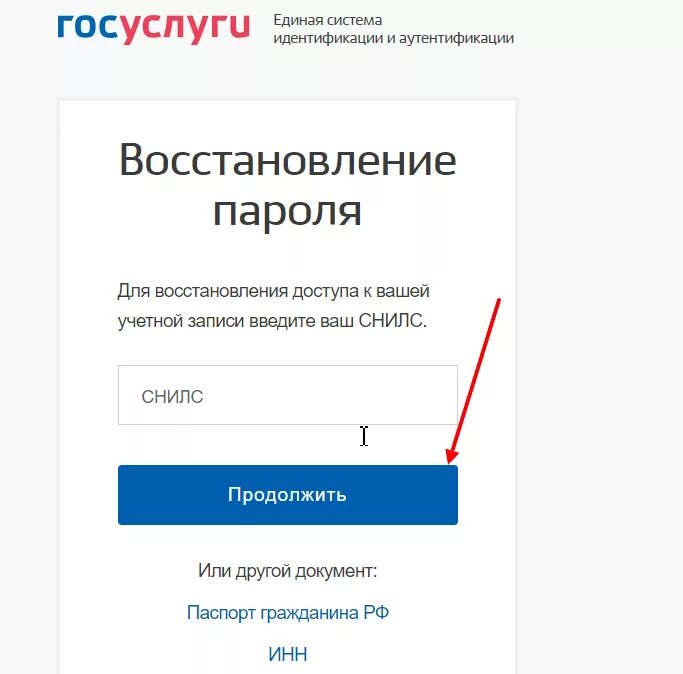This screenshot has width=683, height=674.
Task: Click the red 'услуги' part of logo
Action: pos(185,30)
